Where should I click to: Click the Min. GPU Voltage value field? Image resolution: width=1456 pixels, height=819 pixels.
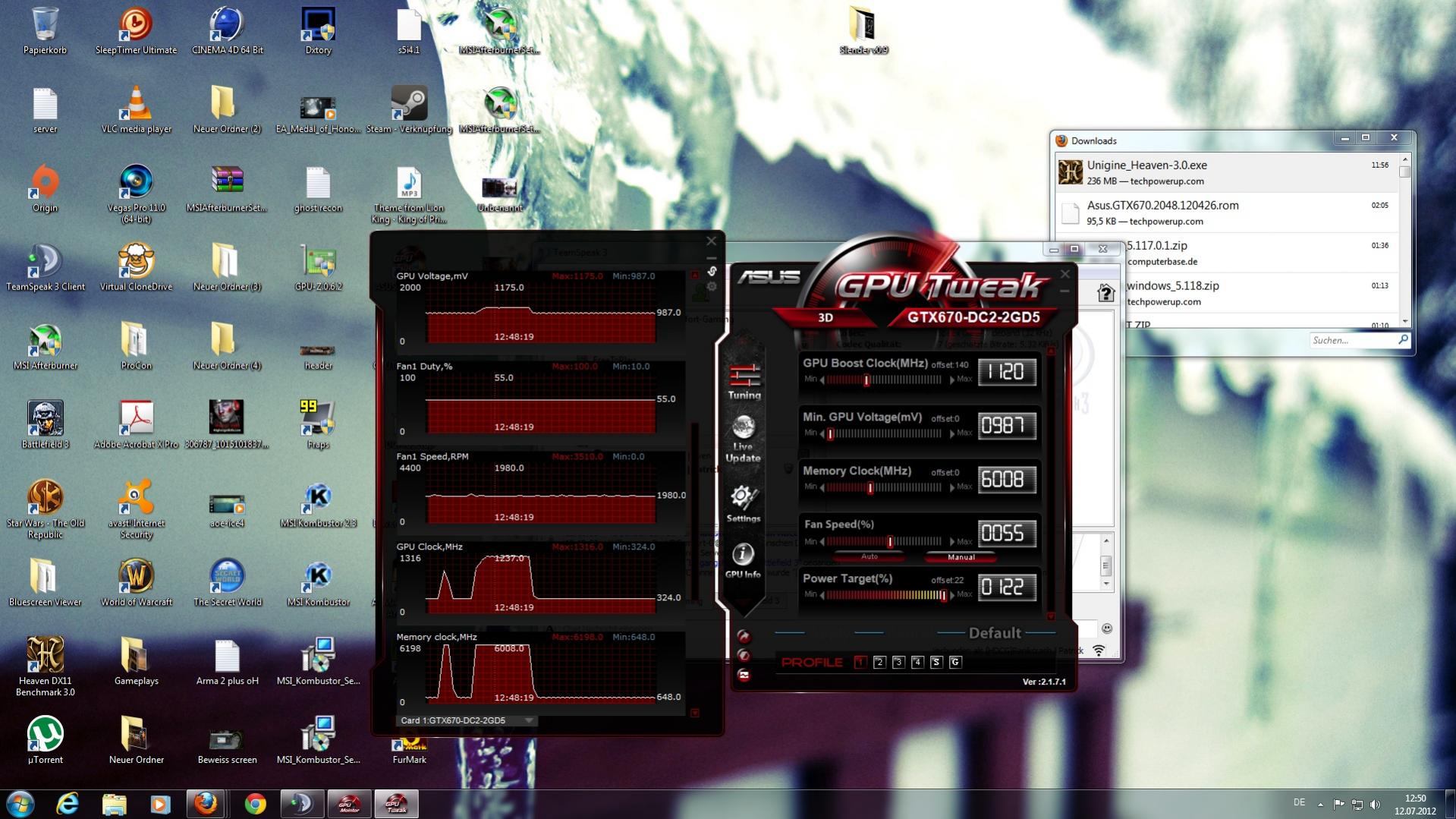tap(1007, 426)
